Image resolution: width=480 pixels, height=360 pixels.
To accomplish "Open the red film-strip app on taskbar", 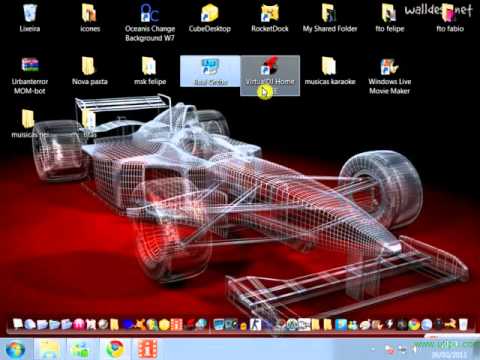I will (147, 350).
